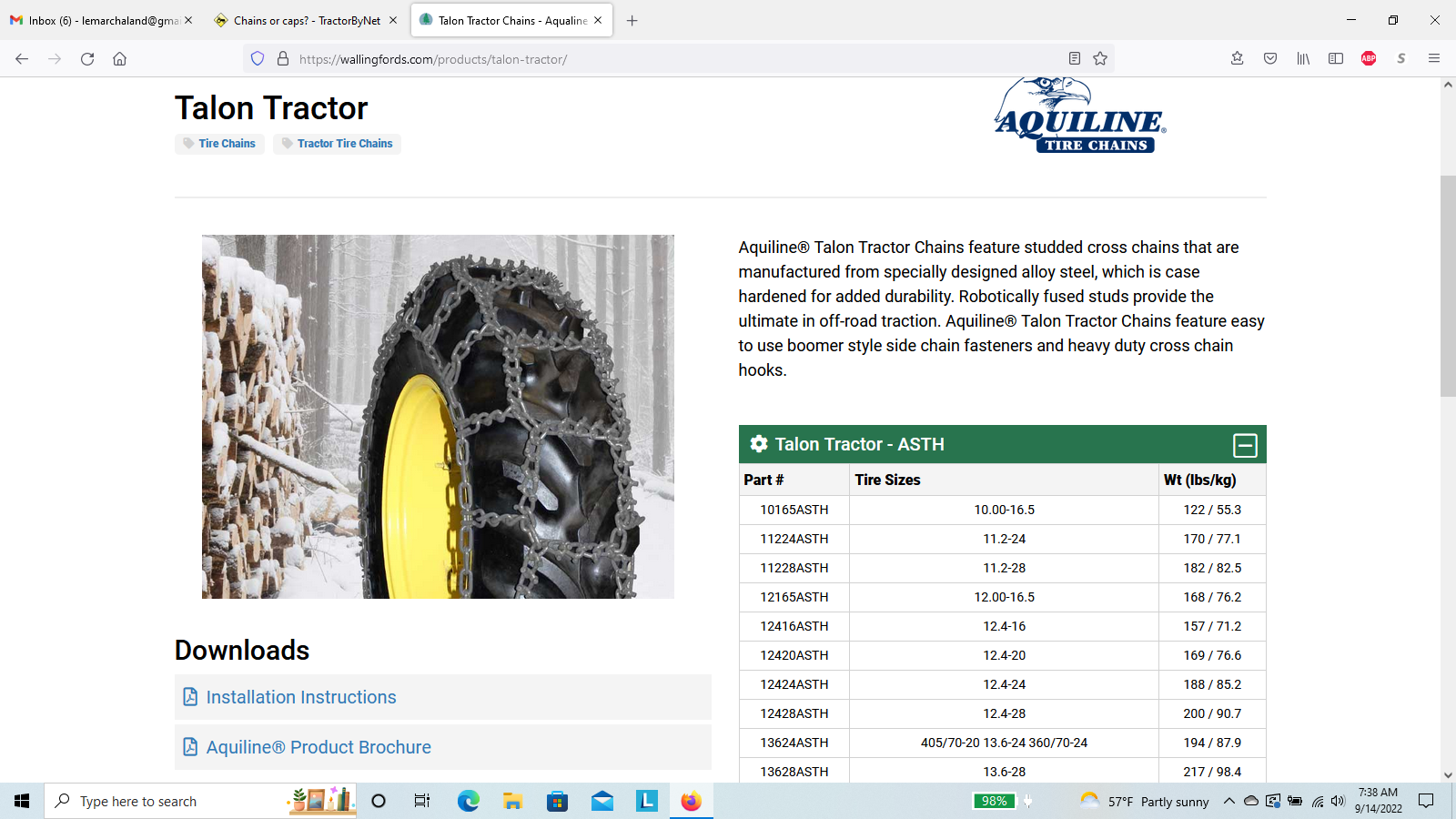Open Adblock Plus extension

[1369, 59]
